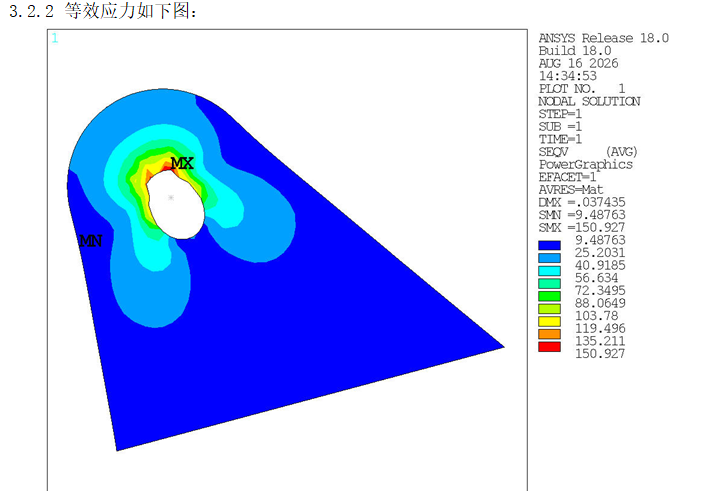
Task: Click the yellow legend swatch 103.78
Action: tap(549, 322)
